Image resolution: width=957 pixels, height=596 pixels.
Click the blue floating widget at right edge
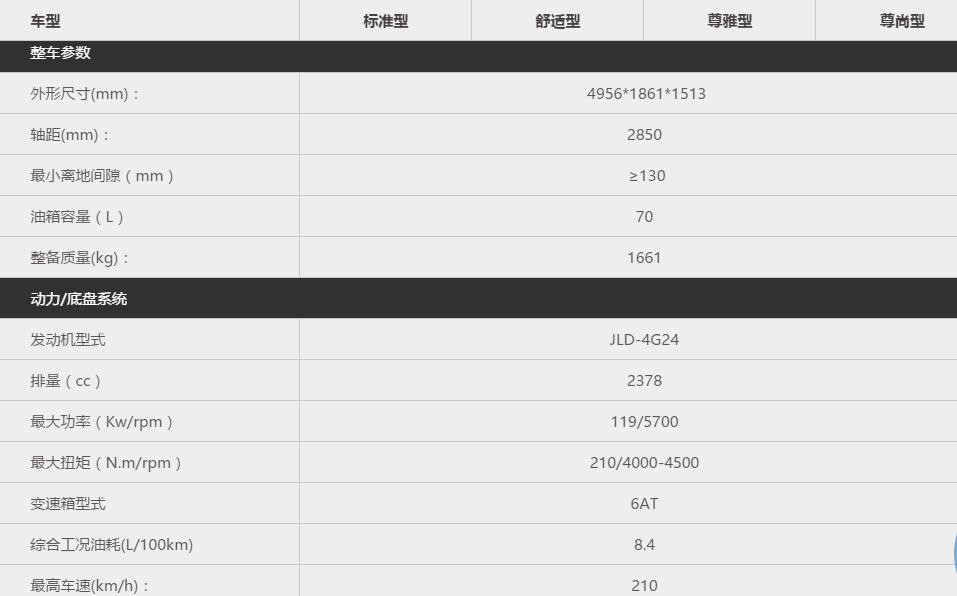(954, 552)
